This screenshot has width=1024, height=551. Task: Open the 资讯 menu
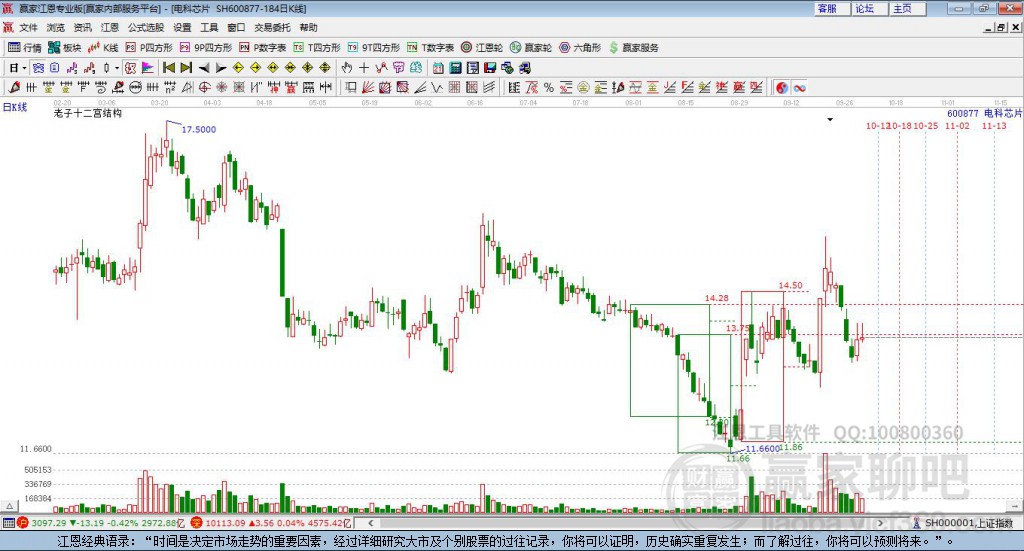click(82, 27)
